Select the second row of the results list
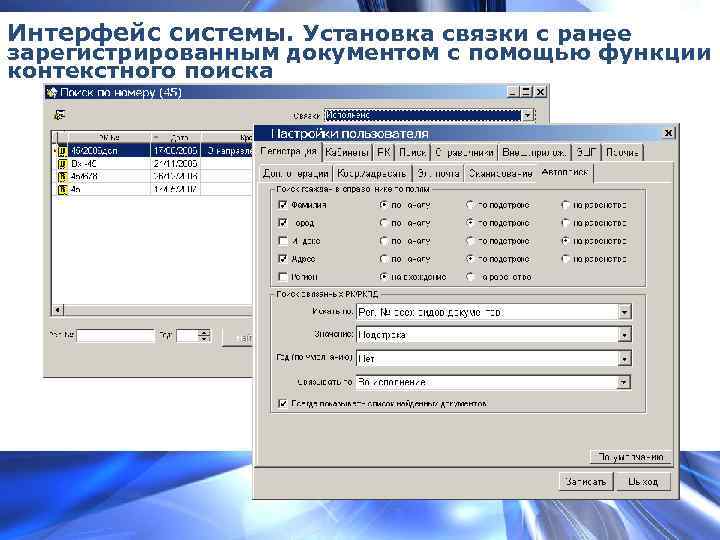The image size is (720, 540). pyautogui.click(x=153, y=163)
